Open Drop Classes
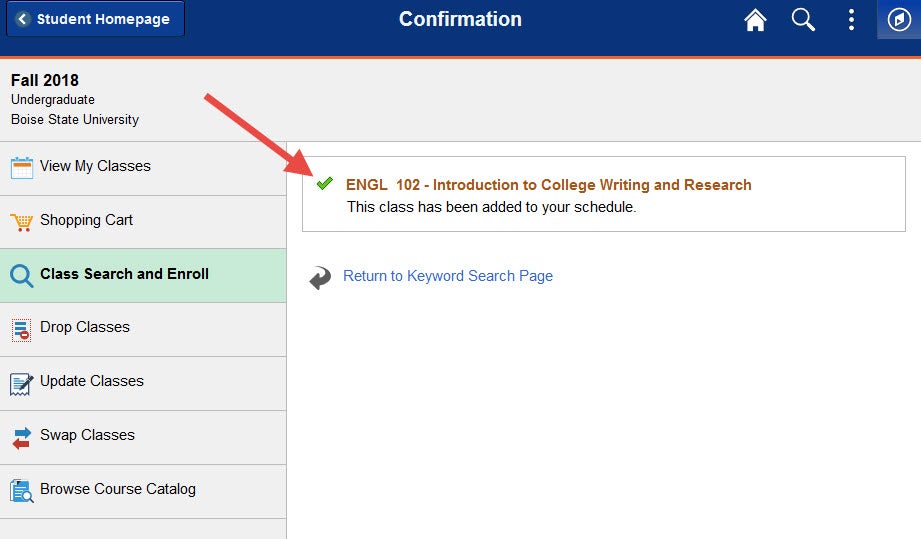Image resolution: width=921 pixels, height=539 pixels. pos(143,329)
